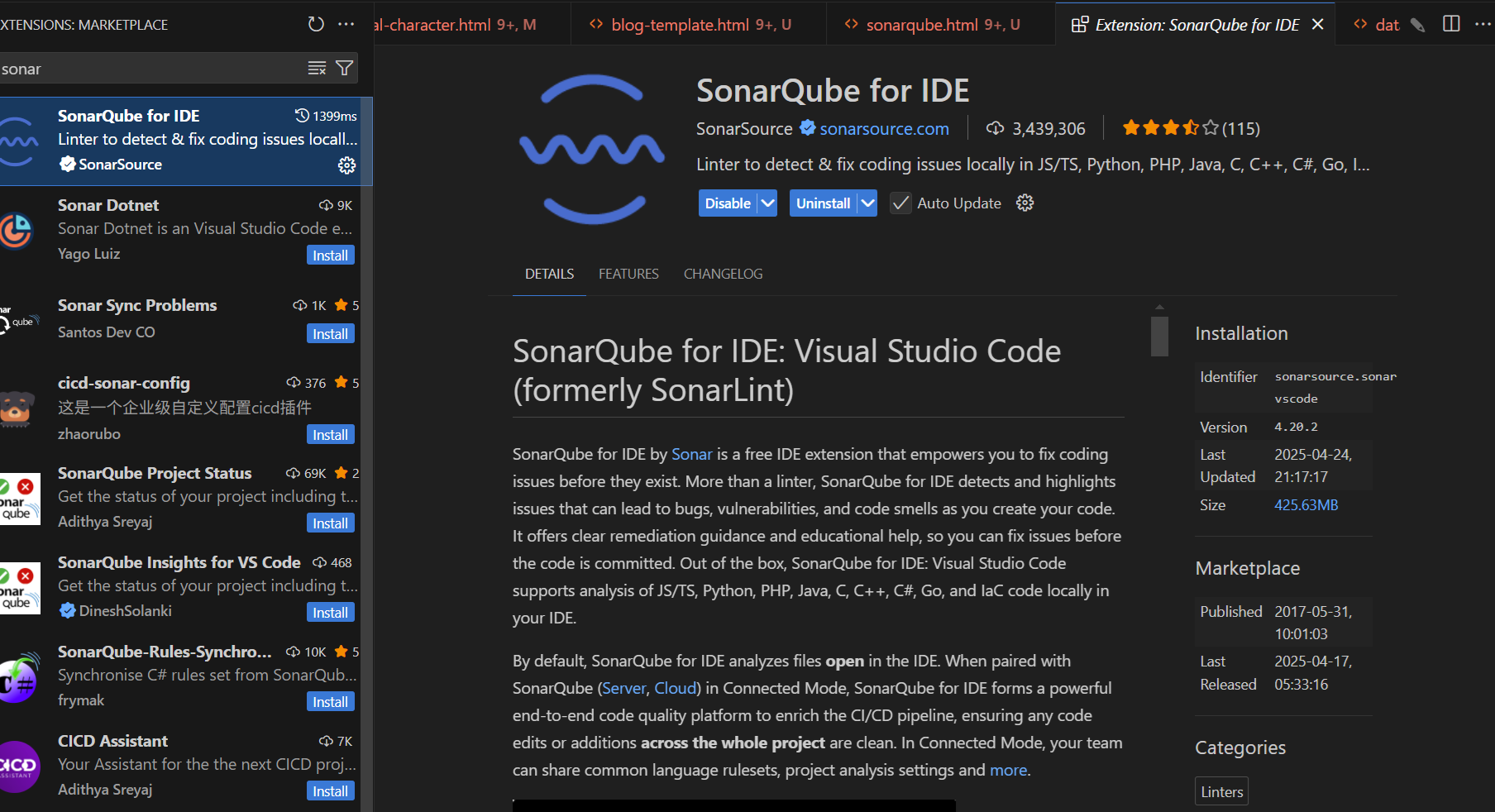Split the editor to the right
Viewport: 1495px width, 812px height.
[1451, 24]
